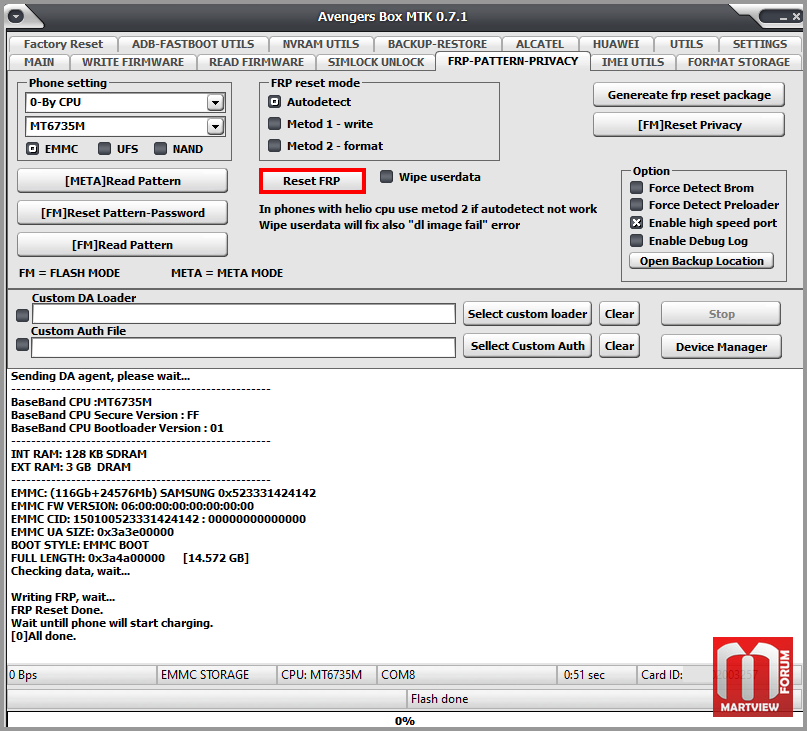Expand the MT6735M CPU model dropdown
This screenshot has width=807, height=731.
point(215,126)
